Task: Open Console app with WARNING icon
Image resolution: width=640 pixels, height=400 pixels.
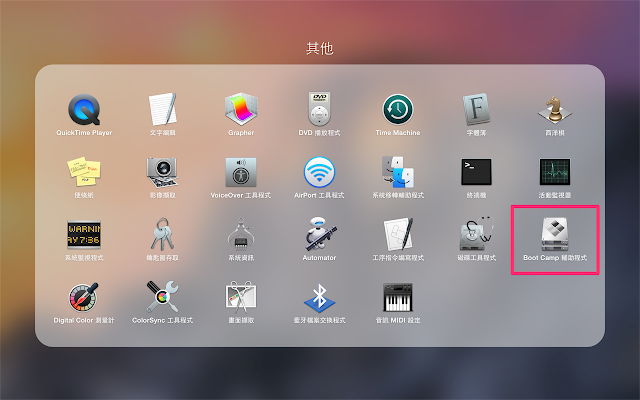Action: [x=84, y=235]
